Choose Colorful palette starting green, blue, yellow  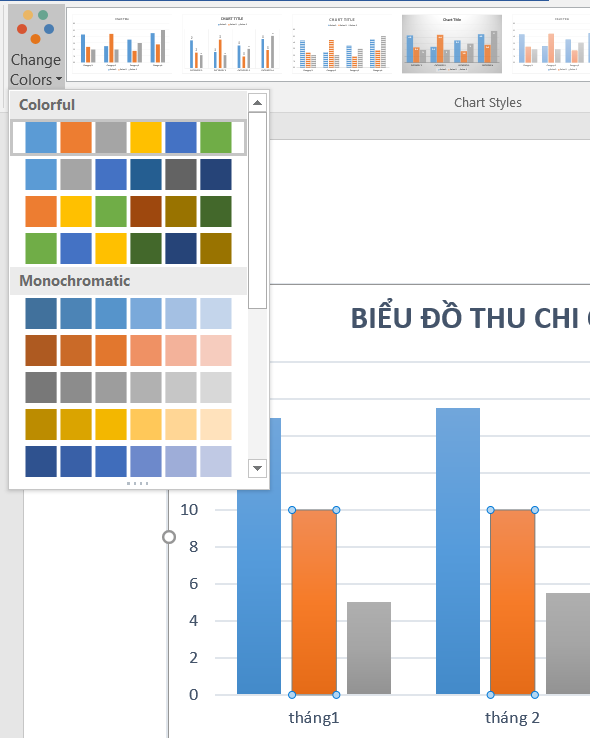tap(128, 249)
